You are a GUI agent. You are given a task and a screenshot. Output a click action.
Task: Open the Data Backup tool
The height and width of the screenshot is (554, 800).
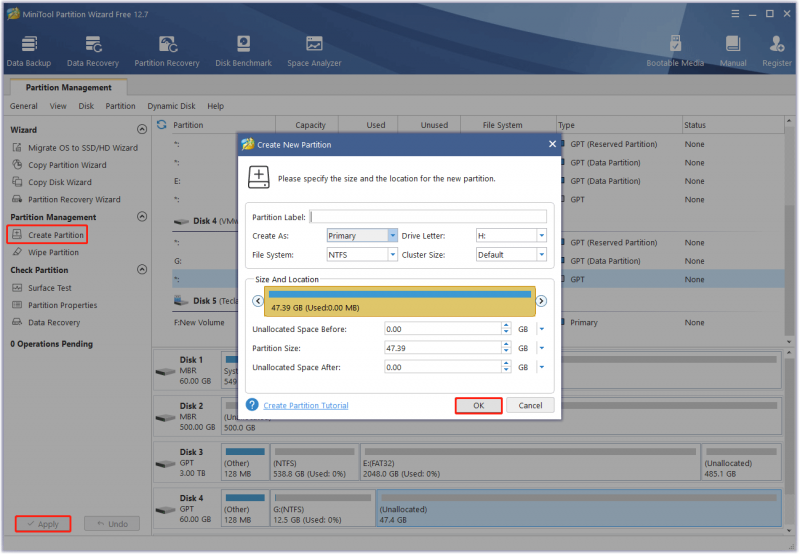[x=29, y=51]
